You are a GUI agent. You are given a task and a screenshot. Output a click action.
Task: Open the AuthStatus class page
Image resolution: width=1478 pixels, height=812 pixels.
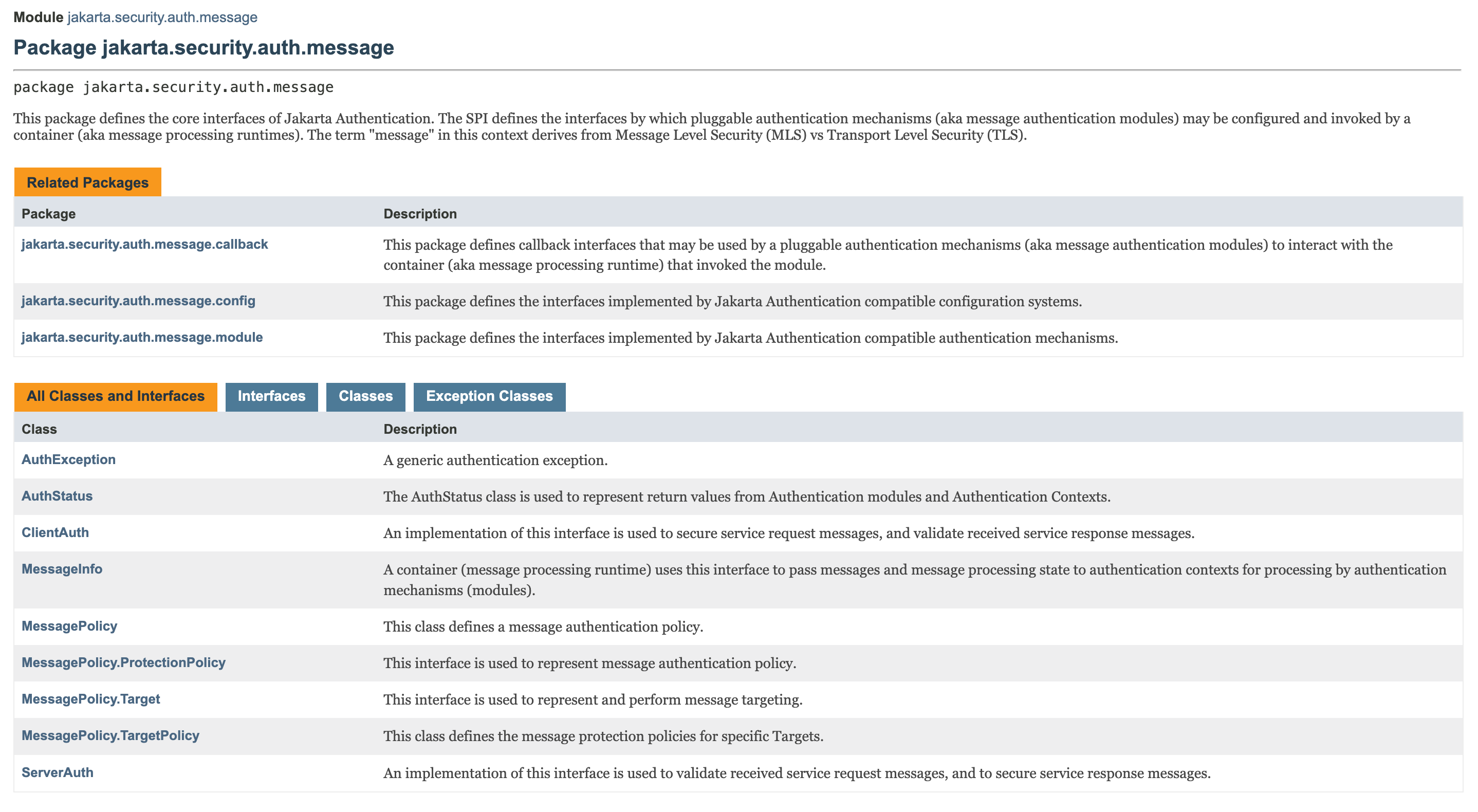57,496
